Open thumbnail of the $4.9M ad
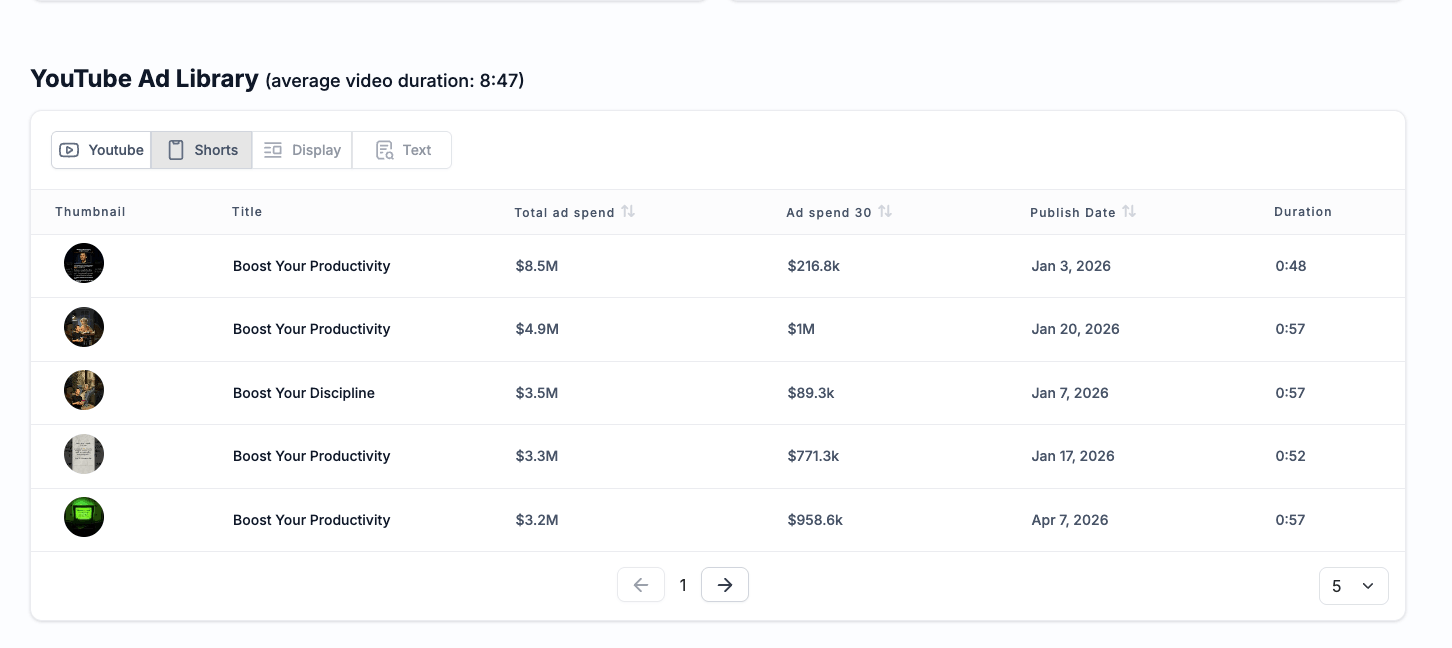Screen dimensions: 1452x648 84,327
